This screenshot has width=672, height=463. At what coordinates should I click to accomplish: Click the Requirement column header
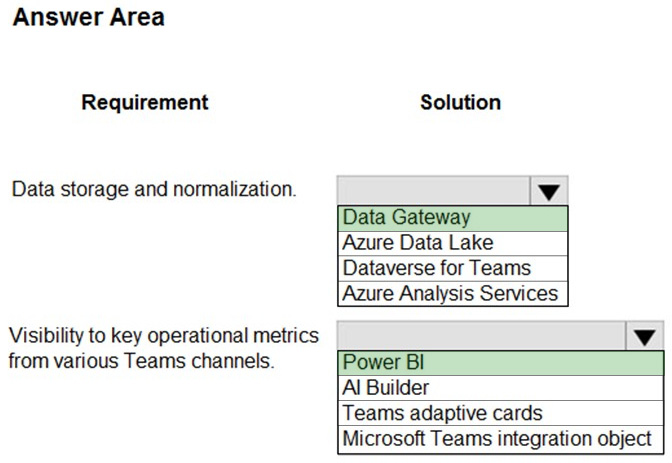(145, 103)
